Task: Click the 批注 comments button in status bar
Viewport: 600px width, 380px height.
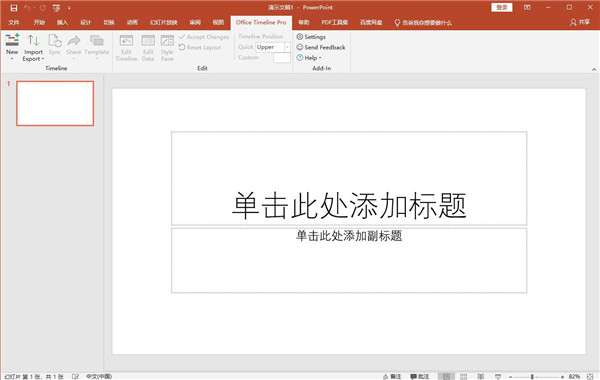Action: pos(420,377)
